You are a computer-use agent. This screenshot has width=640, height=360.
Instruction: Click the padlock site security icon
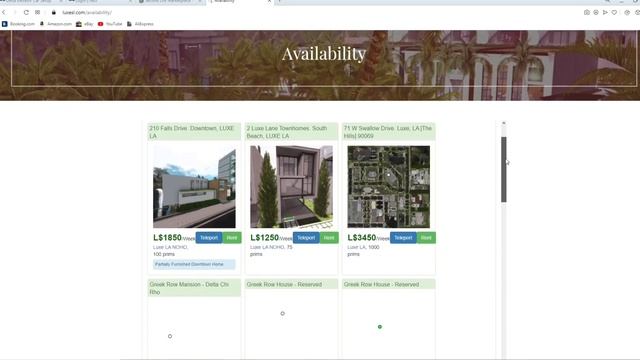coord(53,13)
